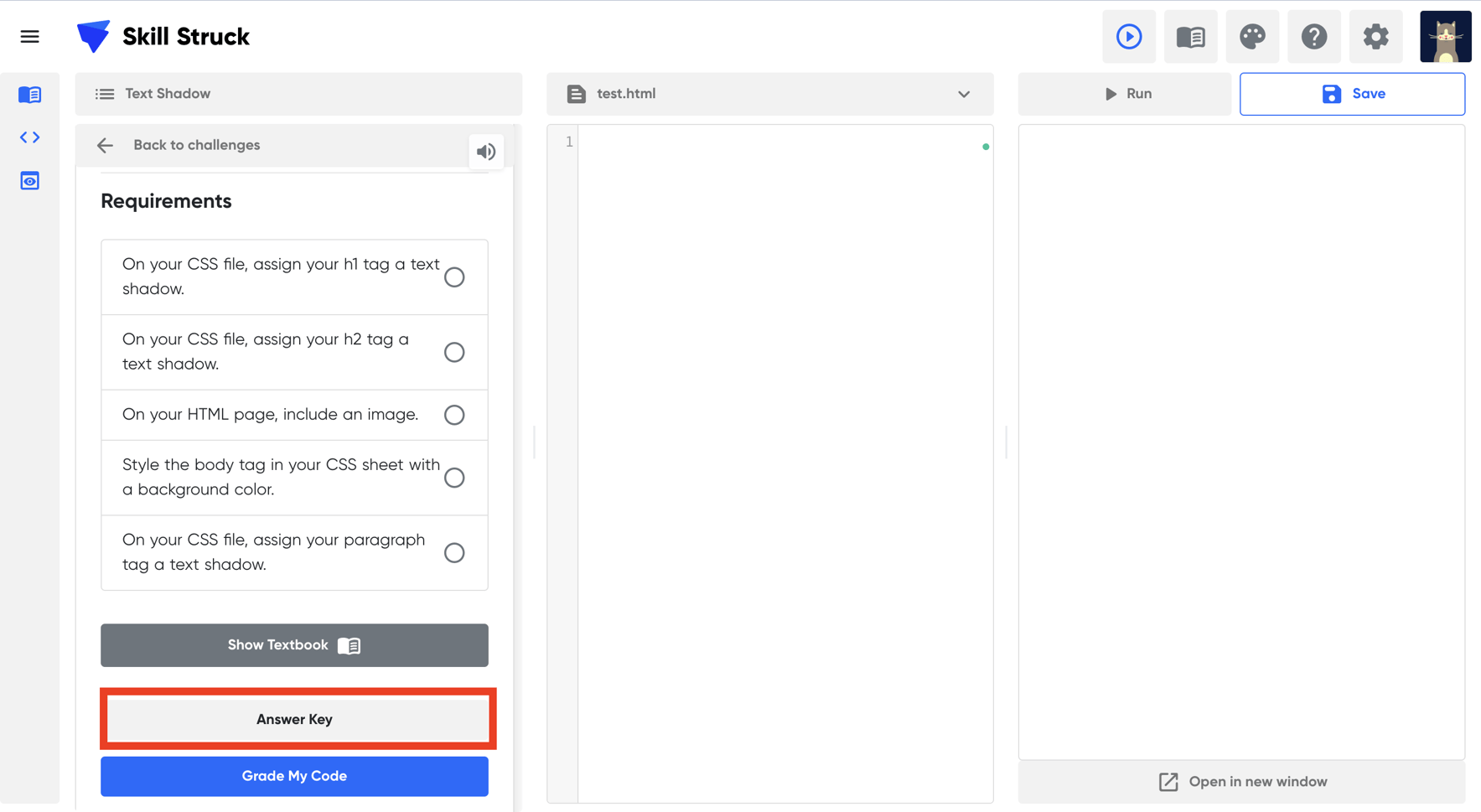Expand the test.html file dropdown
Viewport: 1481px width, 812px height.
click(963, 94)
